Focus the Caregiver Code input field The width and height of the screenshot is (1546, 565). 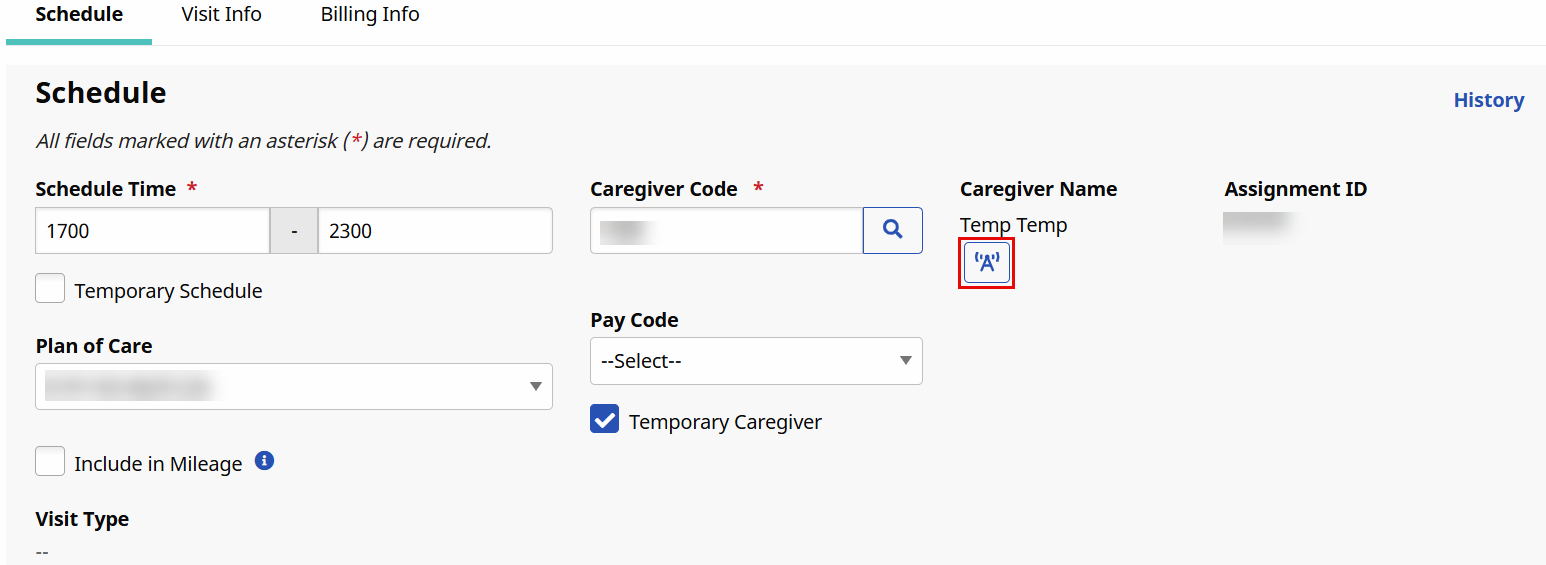pos(726,231)
